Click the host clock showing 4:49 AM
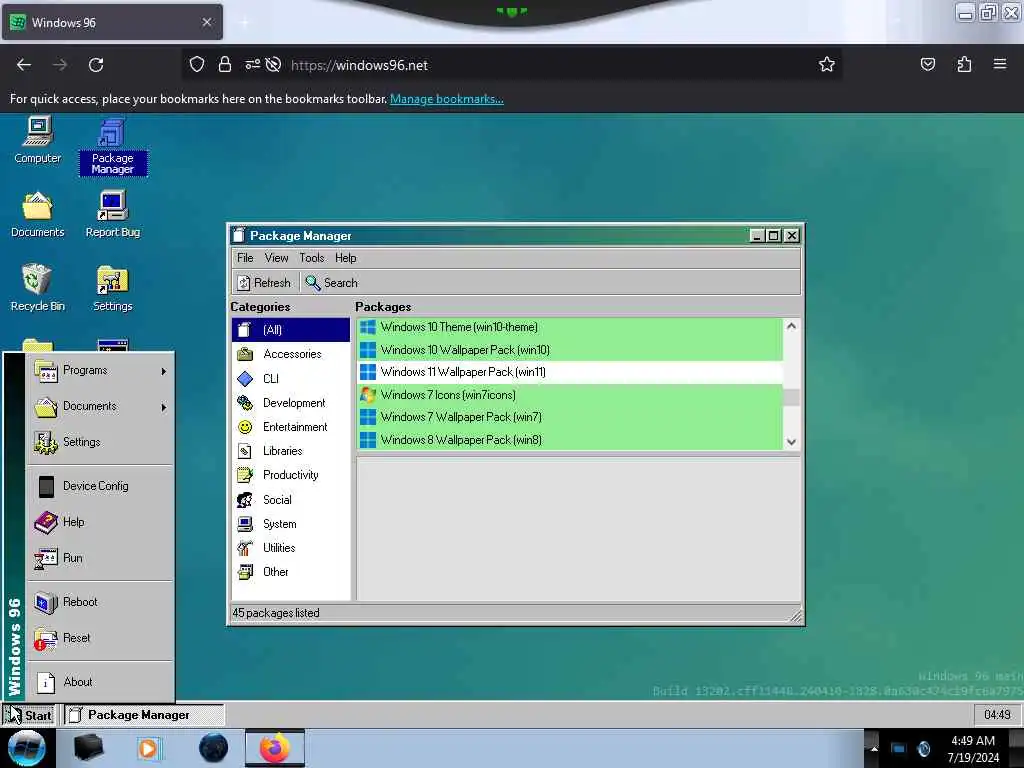The height and width of the screenshot is (768, 1024). pyautogui.click(x=973, y=748)
